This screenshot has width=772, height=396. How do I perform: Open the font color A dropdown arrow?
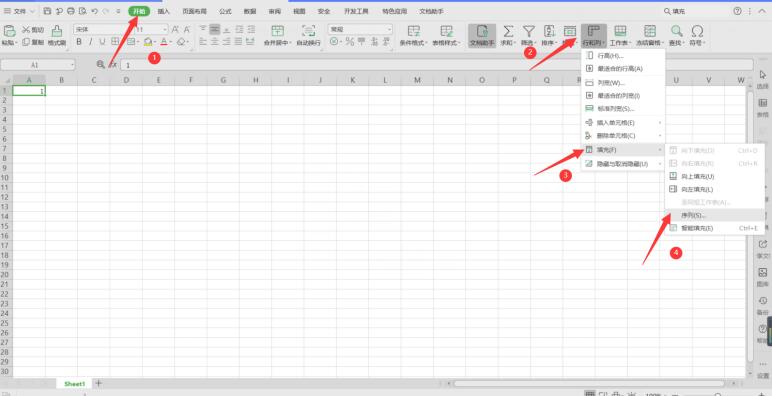click(170, 42)
